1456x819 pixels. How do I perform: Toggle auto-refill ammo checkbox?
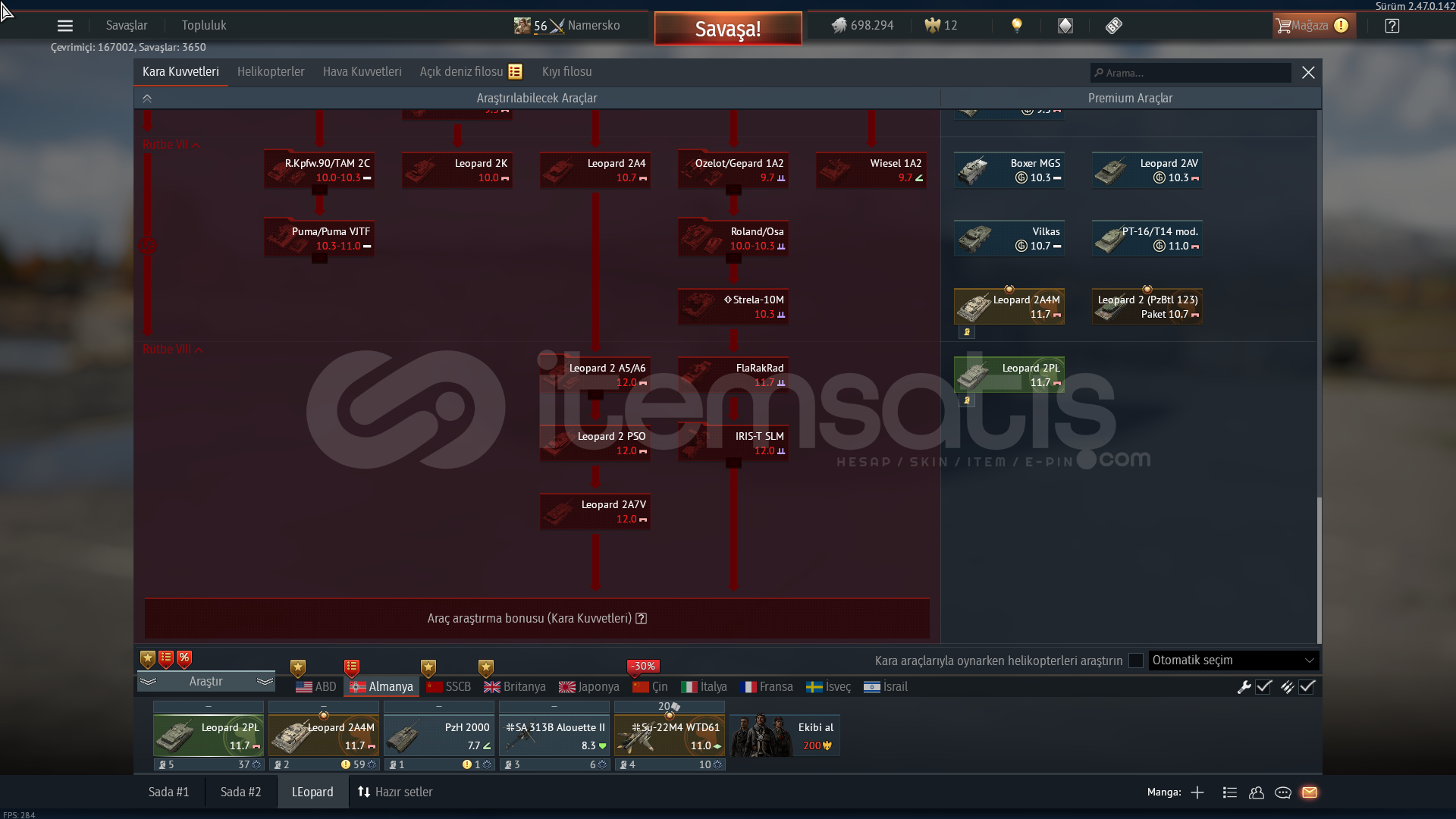pos(1307,687)
